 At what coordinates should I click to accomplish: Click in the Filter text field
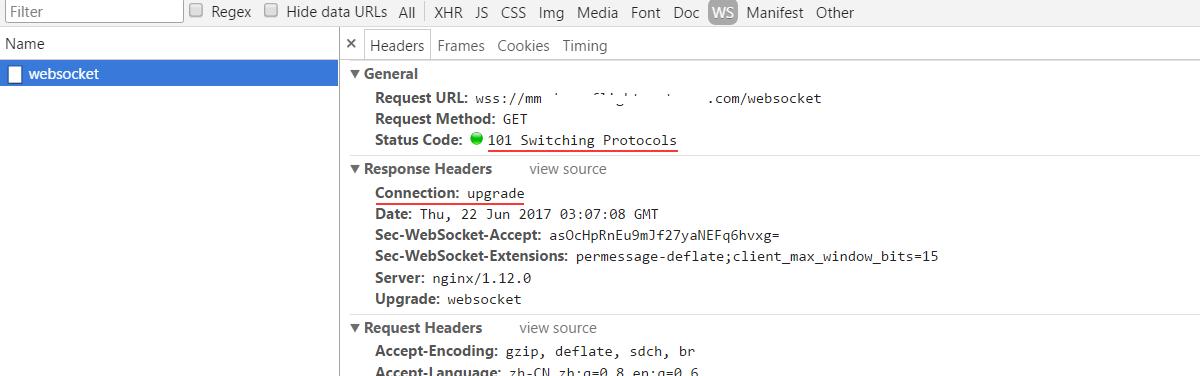[93, 12]
